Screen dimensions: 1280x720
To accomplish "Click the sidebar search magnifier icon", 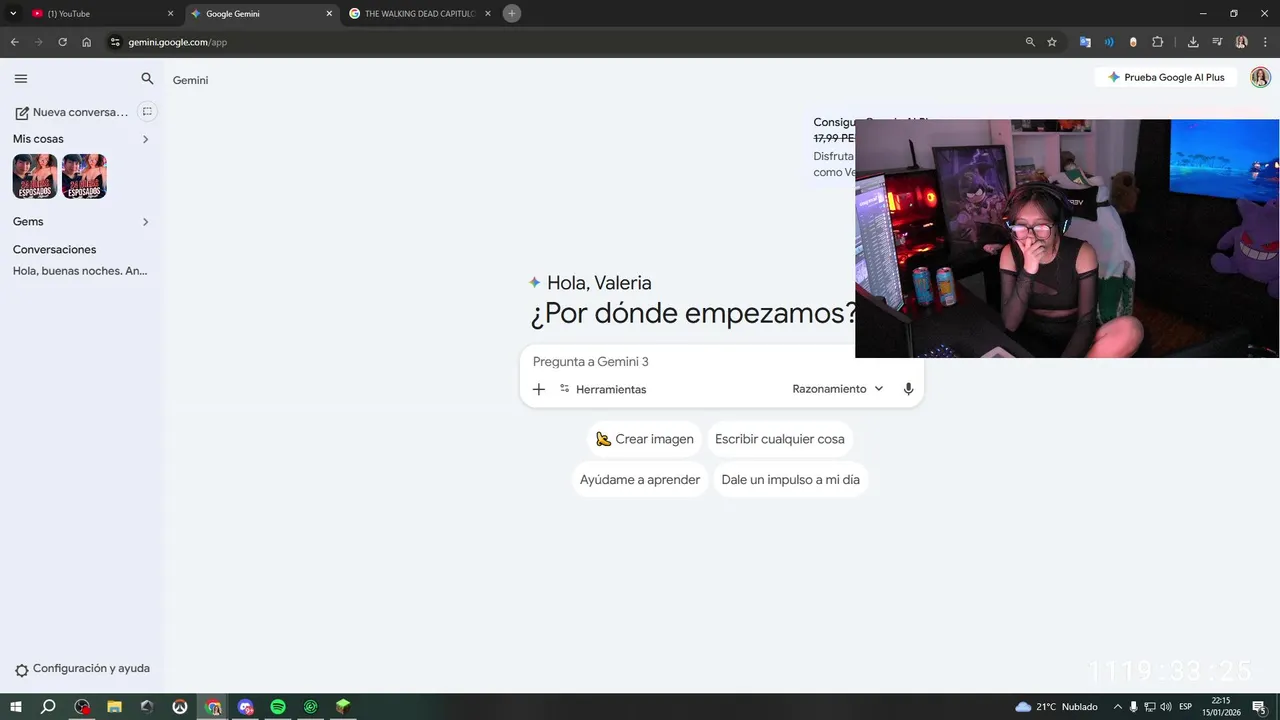I will [147, 78].
